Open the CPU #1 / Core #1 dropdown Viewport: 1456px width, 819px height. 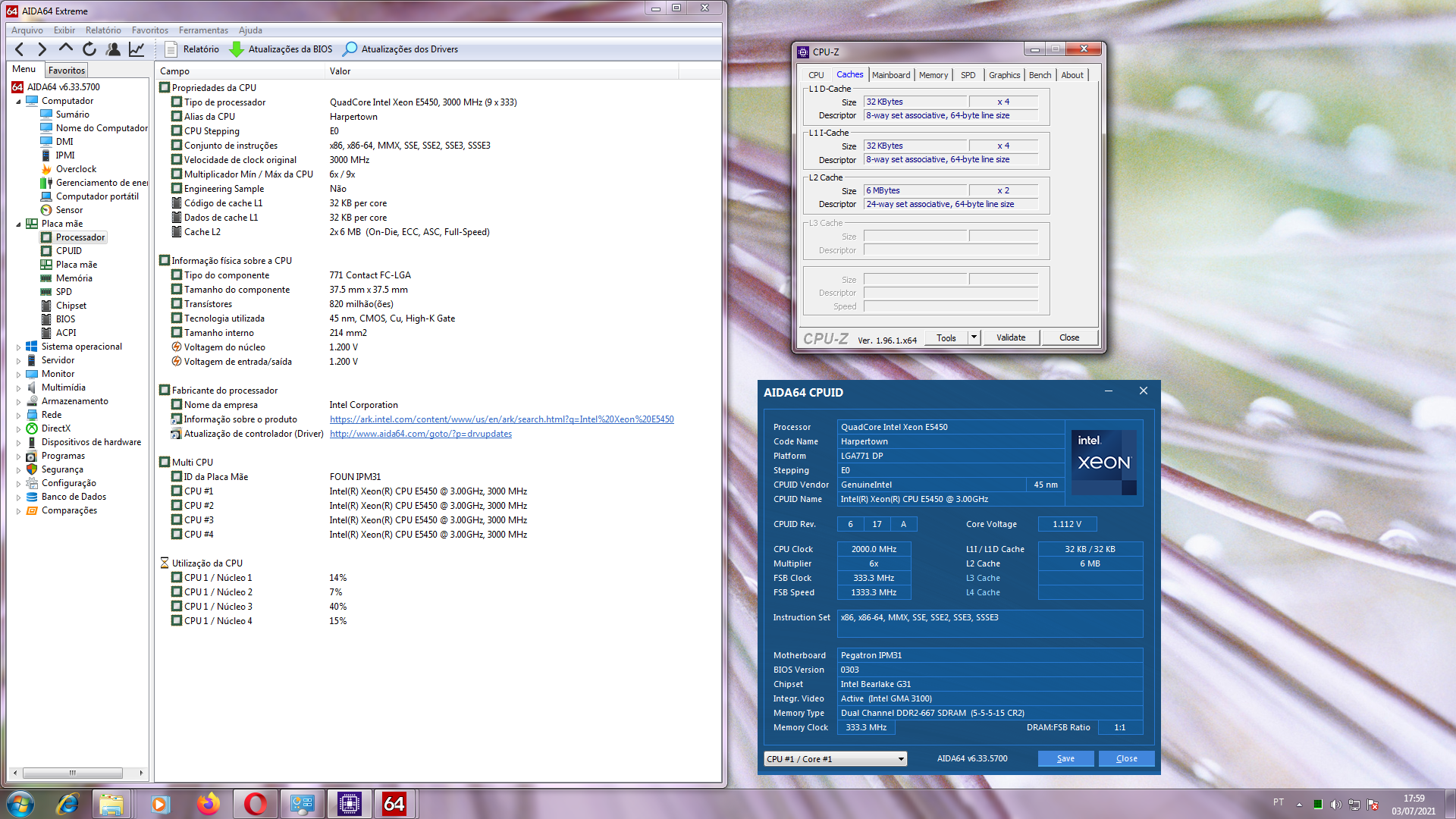(836, 759)
